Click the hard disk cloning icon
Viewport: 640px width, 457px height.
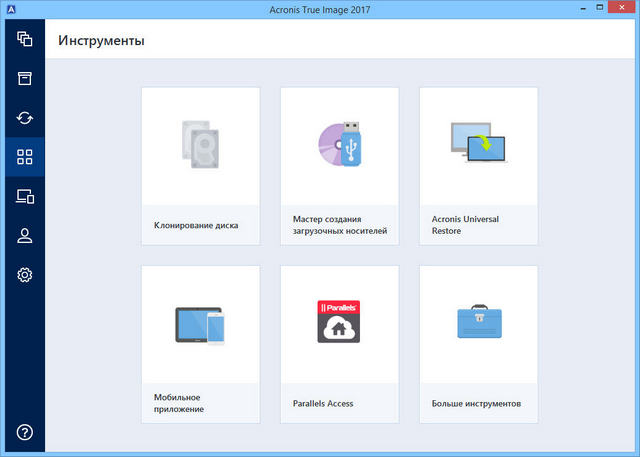pos(200,144)
